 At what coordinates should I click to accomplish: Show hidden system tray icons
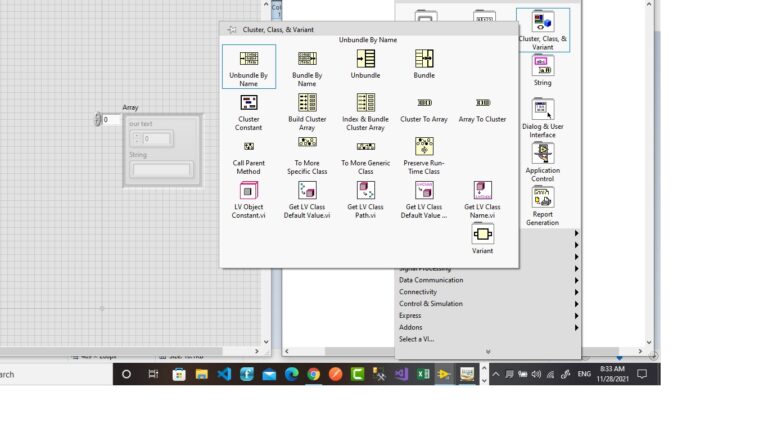(x=496, y=374)
